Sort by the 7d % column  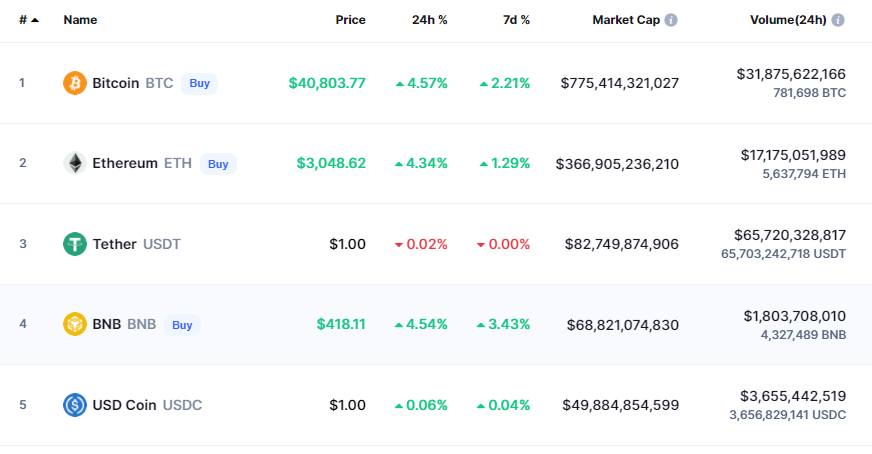coord(516,20)
